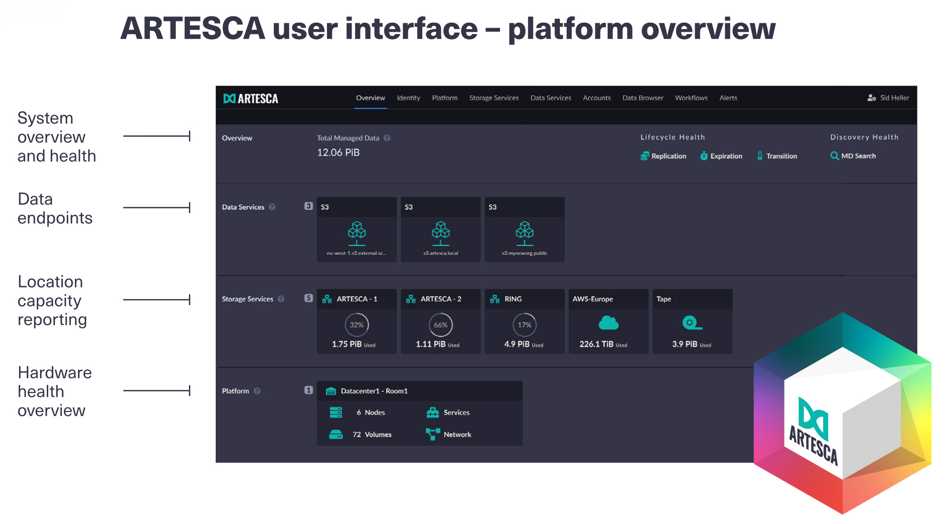Screen dimensions: 950x524
Task: Click the Expiration lifecycle health icon
Action: (703, 156)
